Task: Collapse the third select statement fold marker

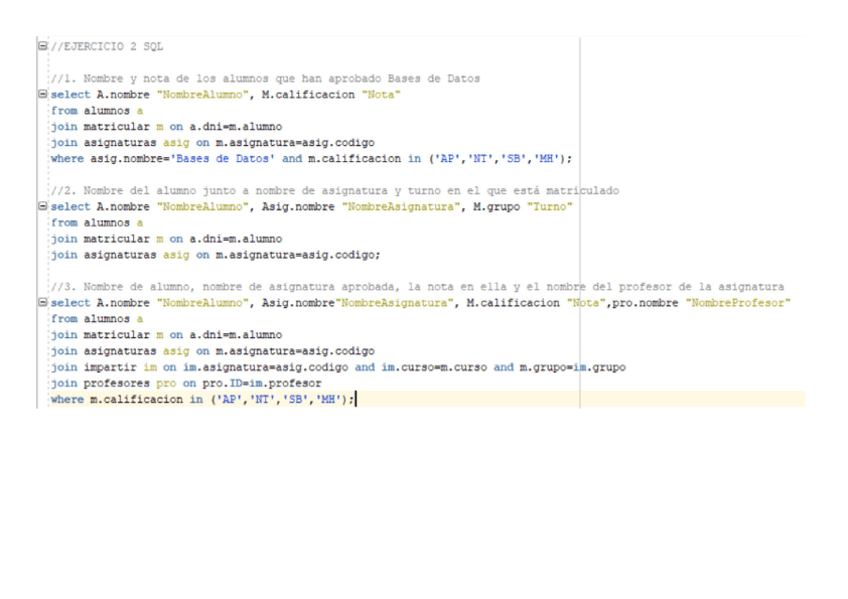Action: (42, 303)
